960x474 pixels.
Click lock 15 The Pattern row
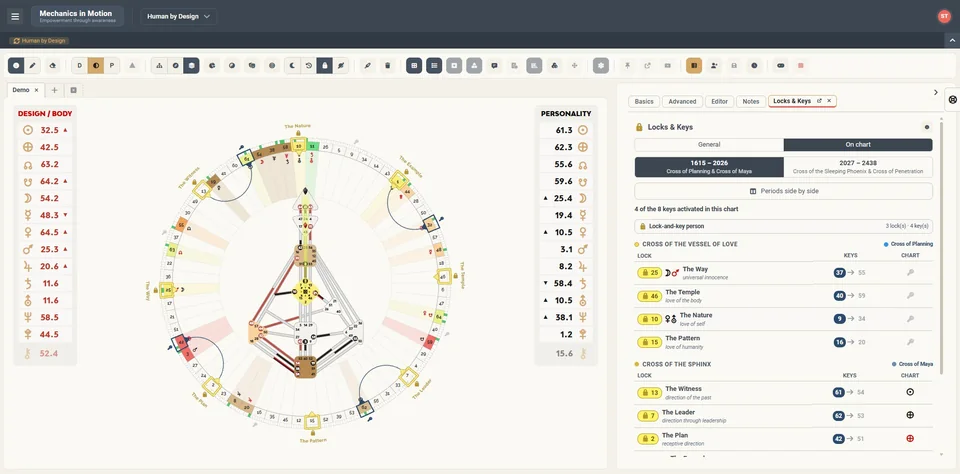(x=784, y=342)
